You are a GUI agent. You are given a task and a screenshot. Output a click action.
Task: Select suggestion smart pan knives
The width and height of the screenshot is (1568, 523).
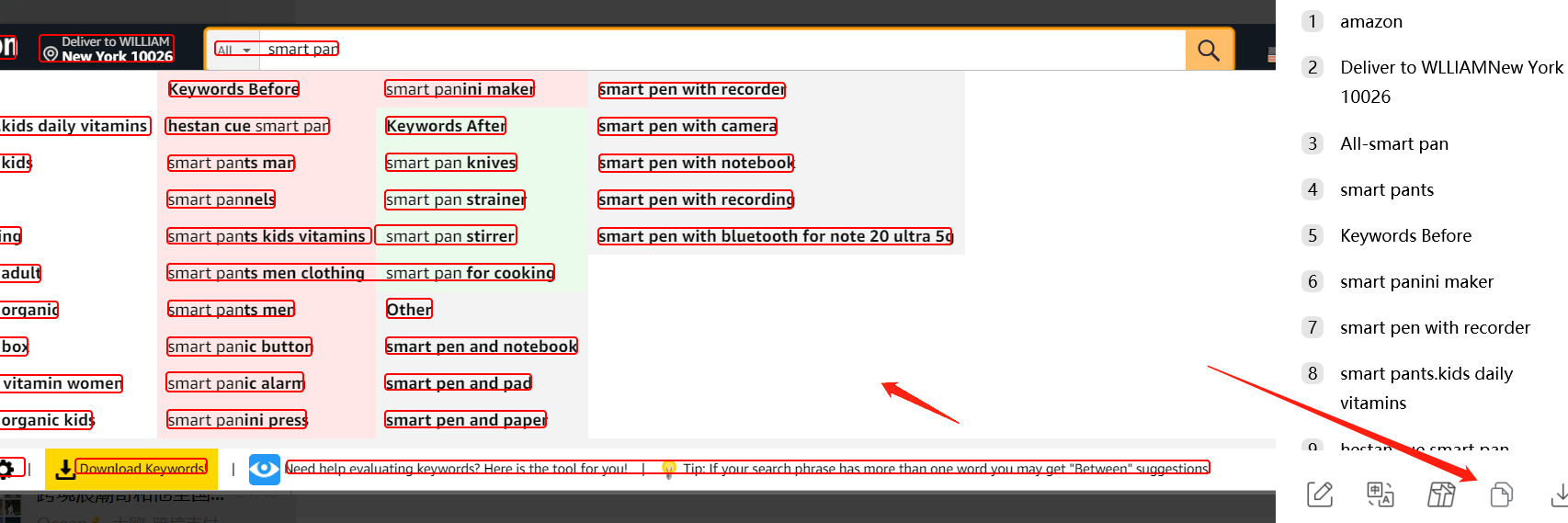(x=451, y=163)
